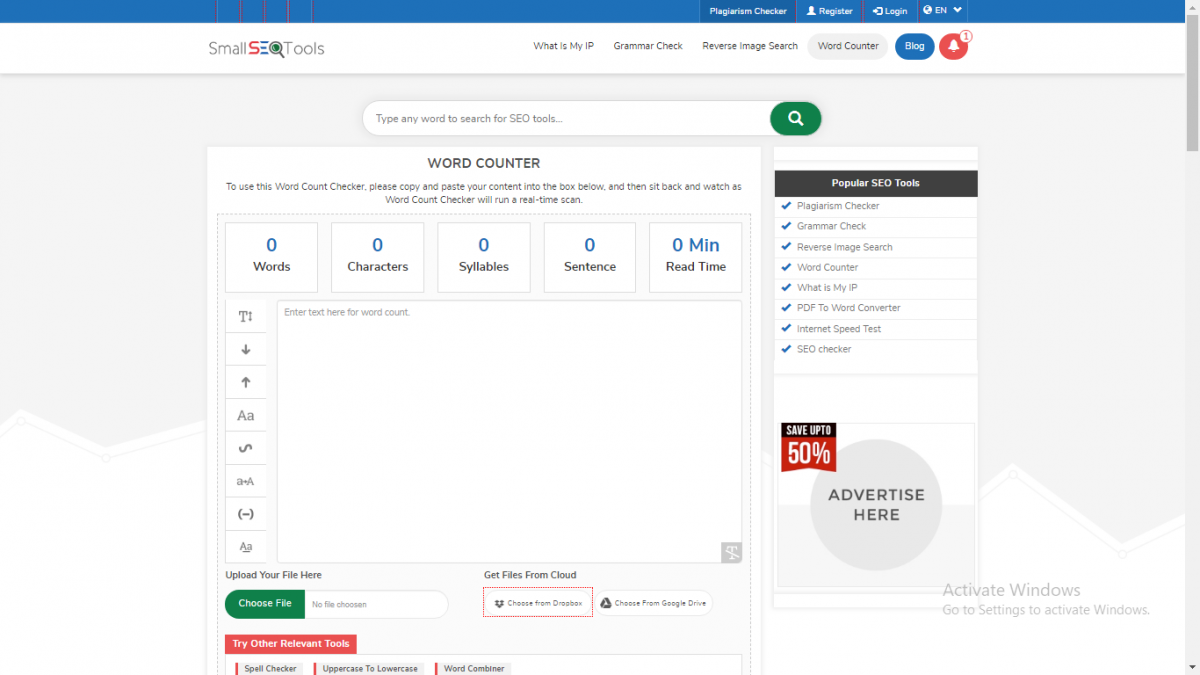Screen dimensions: 1200x675
Task: Open the Blog page
Action: click(x=914, y=46)
